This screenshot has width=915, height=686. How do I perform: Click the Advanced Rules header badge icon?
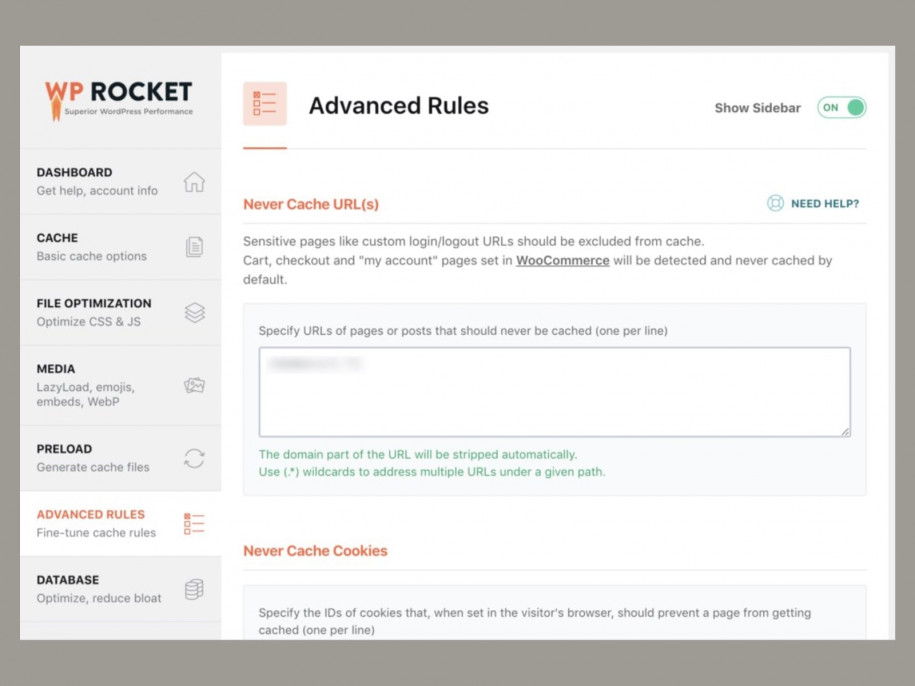click(x=264, y=103)
